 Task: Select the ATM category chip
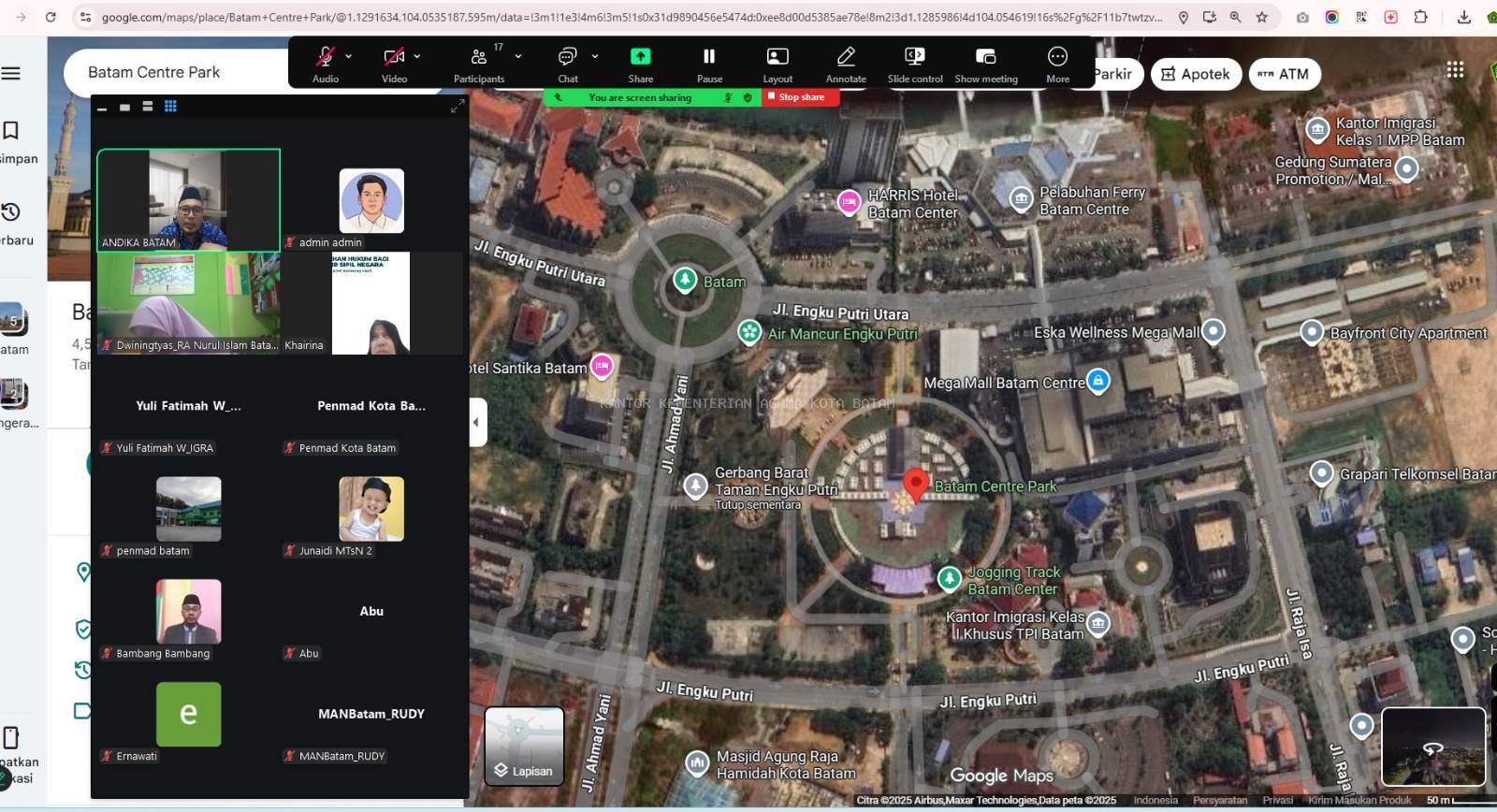click(1284, 74)
